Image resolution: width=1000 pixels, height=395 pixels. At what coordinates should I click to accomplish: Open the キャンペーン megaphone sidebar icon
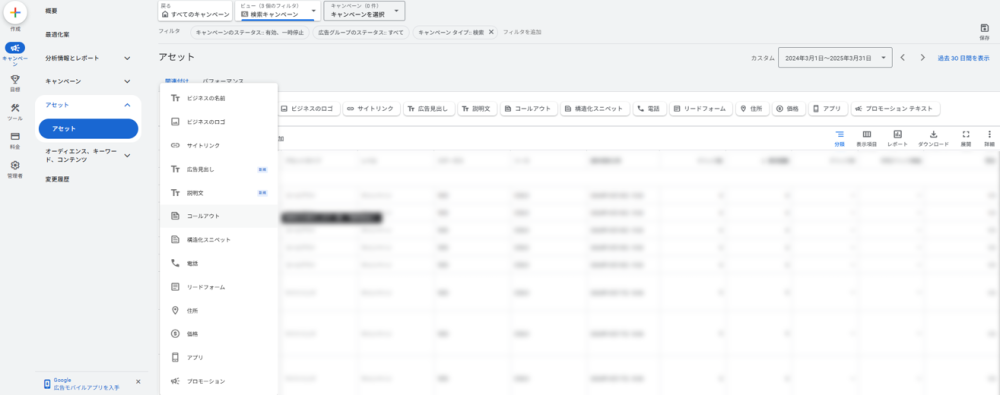[15, 48]
